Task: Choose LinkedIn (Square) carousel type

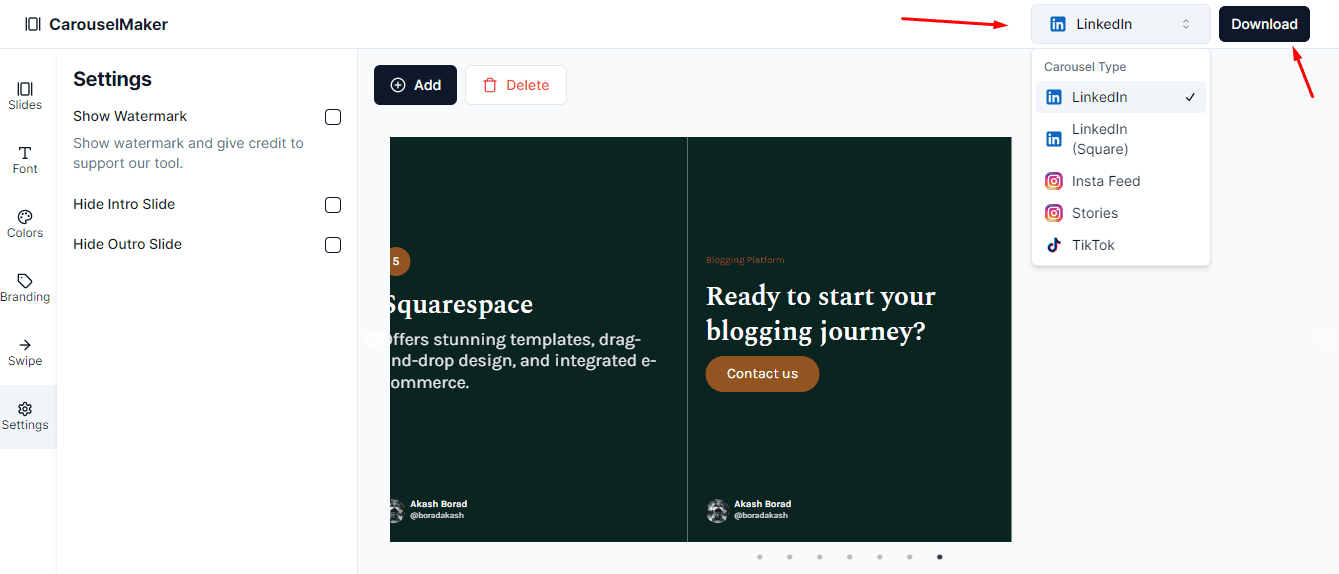Action: (1121, 139)
